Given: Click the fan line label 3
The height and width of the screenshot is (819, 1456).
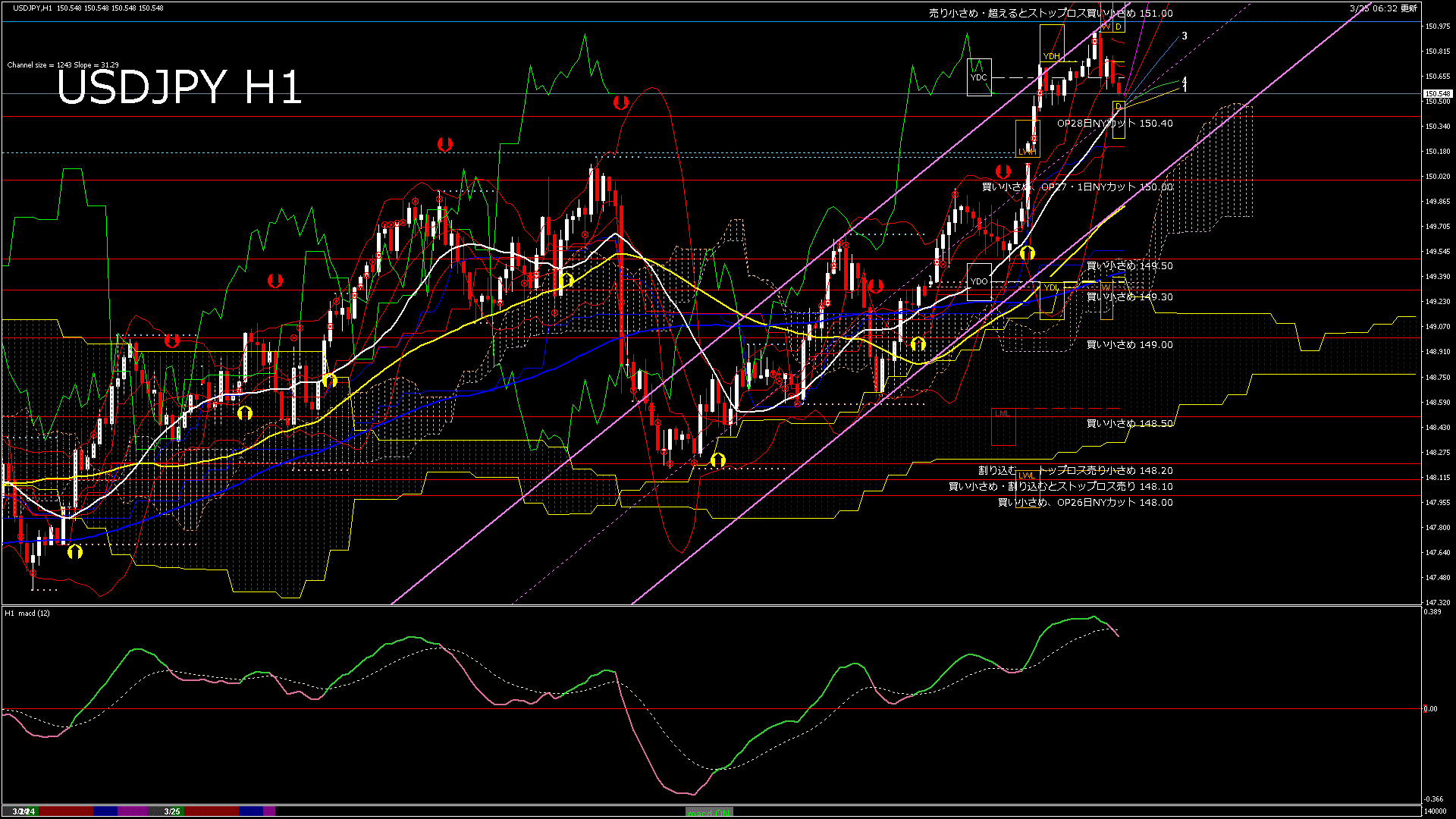Looking at the screenshot, I should 1185,36.
